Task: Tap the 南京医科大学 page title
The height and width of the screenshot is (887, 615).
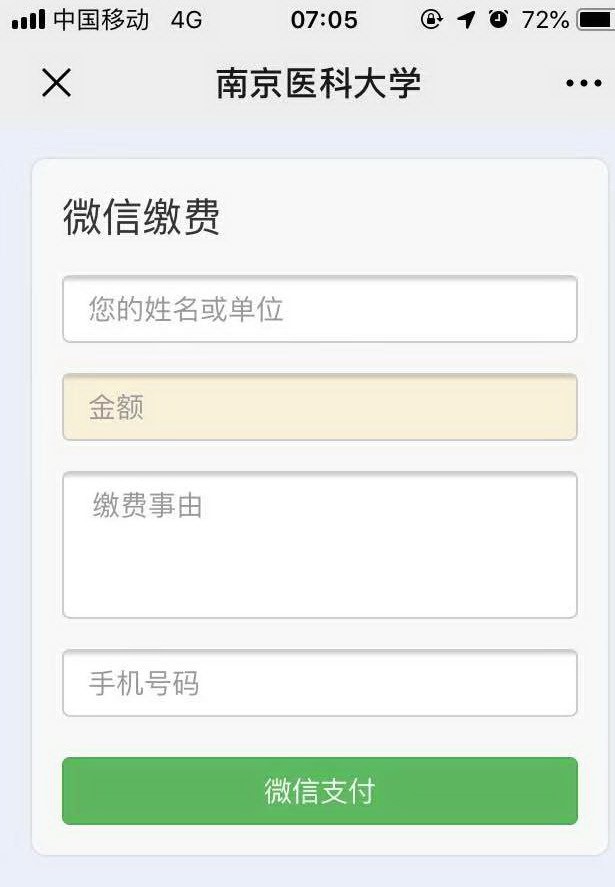Action: point(319,83)
